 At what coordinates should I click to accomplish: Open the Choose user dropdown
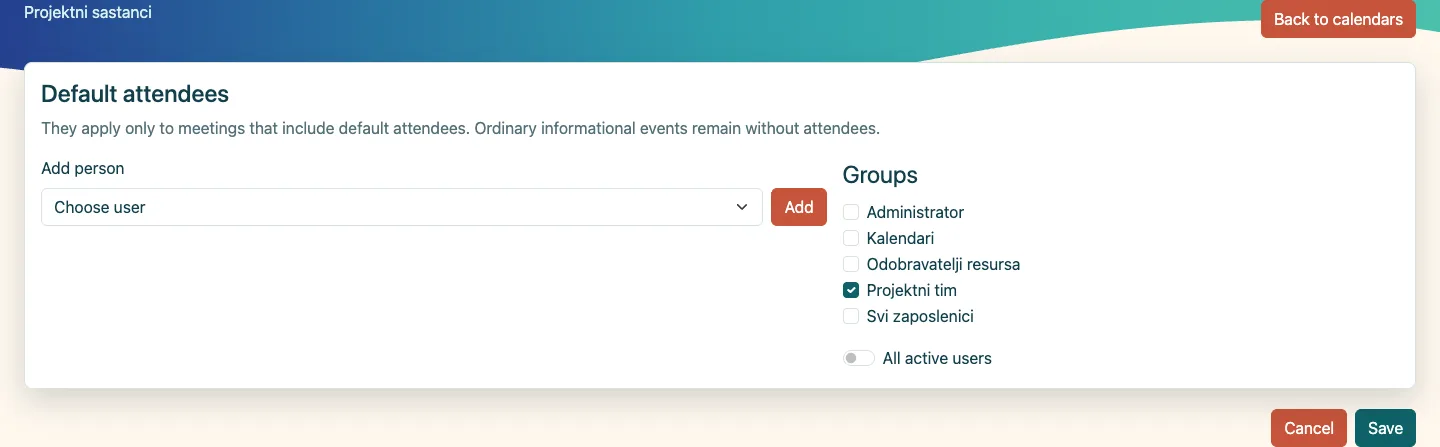point(402,207)
